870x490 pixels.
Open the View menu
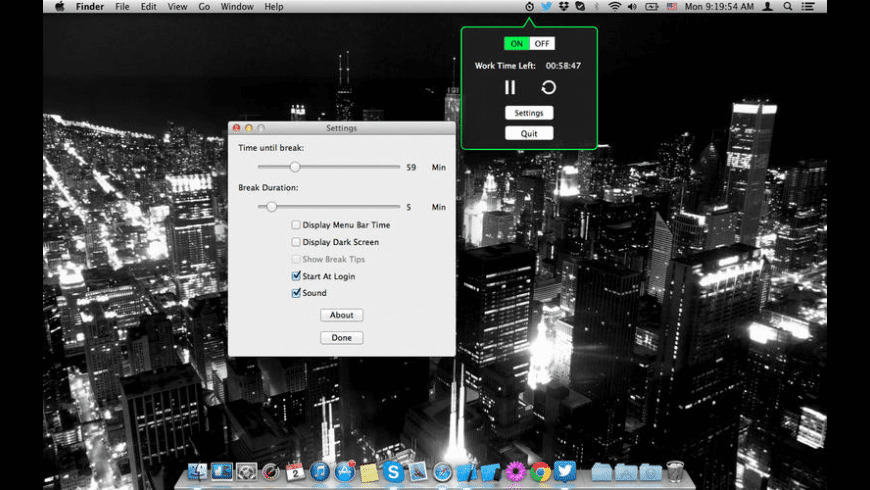coord(177,7)
